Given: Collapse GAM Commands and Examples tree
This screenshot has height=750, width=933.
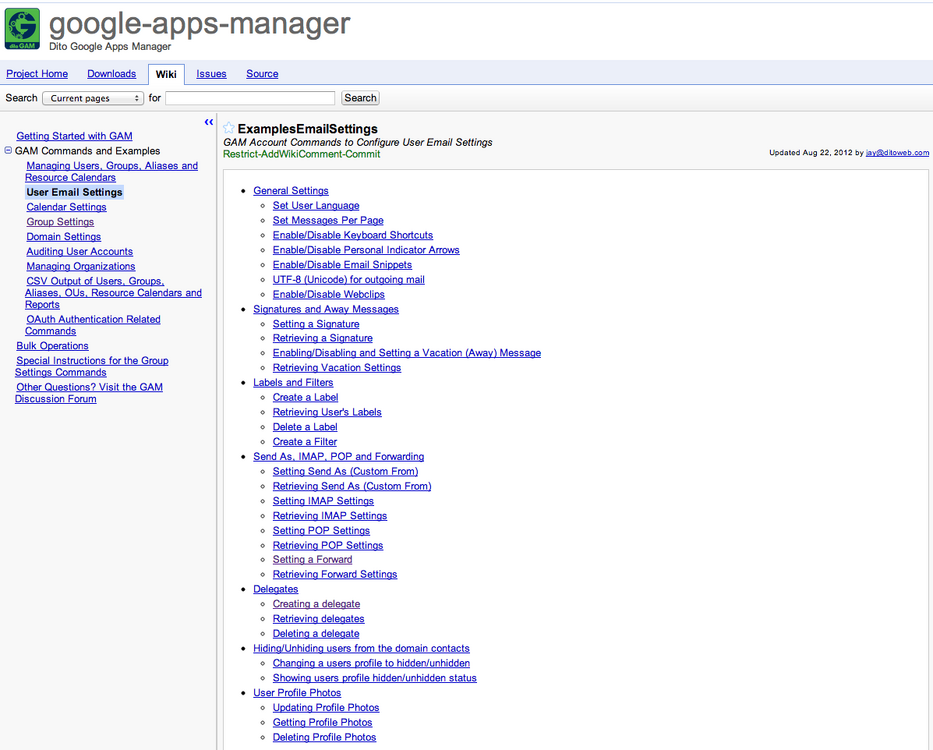Looking at the screenshot, I should pyautogui.click(x=8, y=151).
